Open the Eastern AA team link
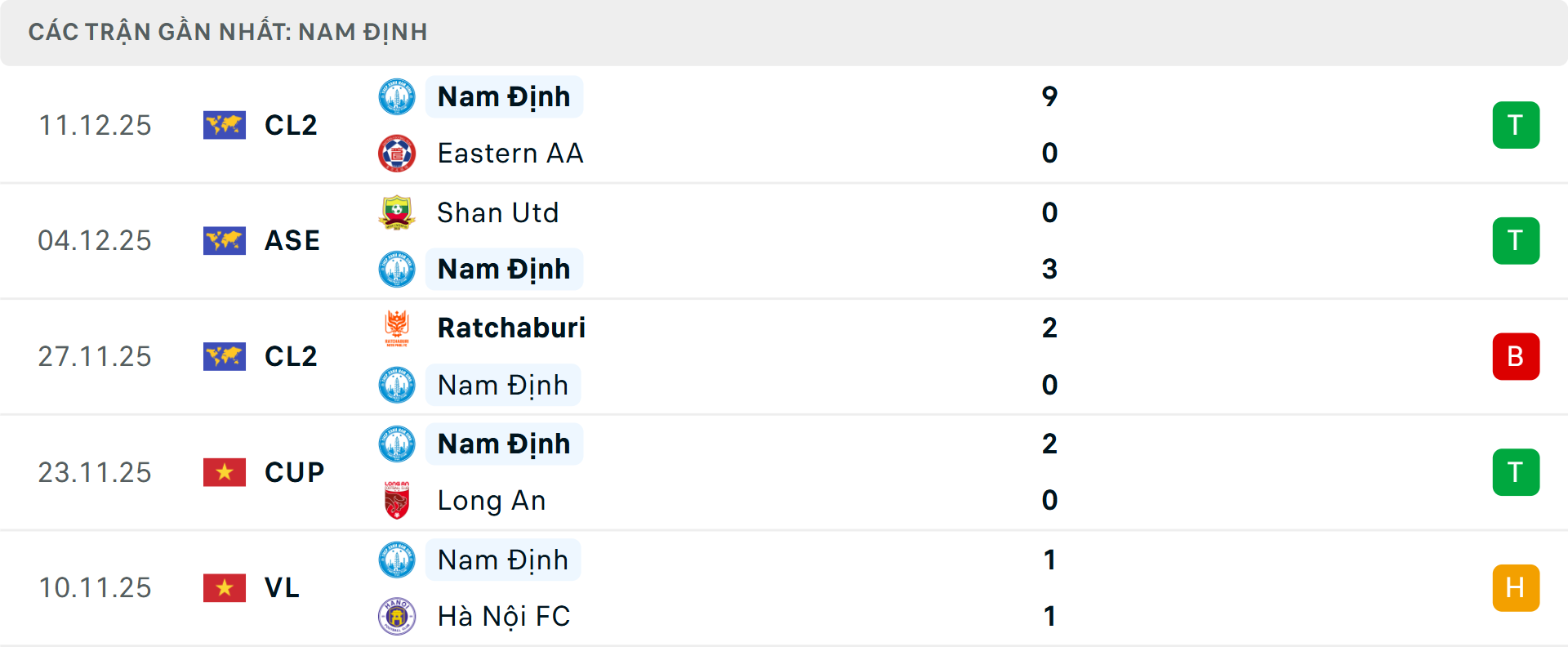The image size is (1568, 647). pos(510,154)
